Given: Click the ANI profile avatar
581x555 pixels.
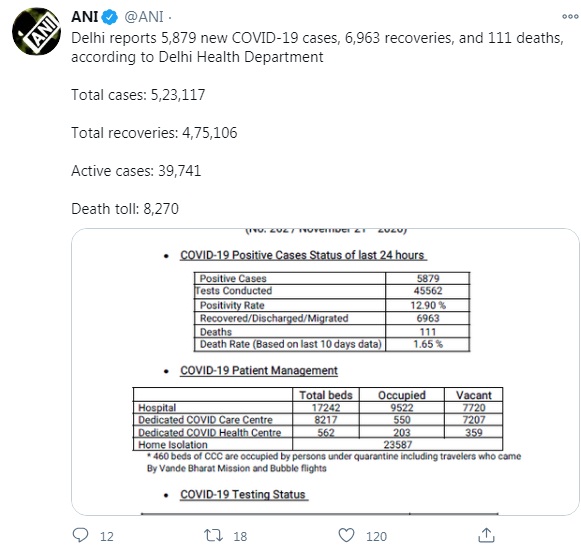Looking at the screenshot, I should tap(36, 31).
